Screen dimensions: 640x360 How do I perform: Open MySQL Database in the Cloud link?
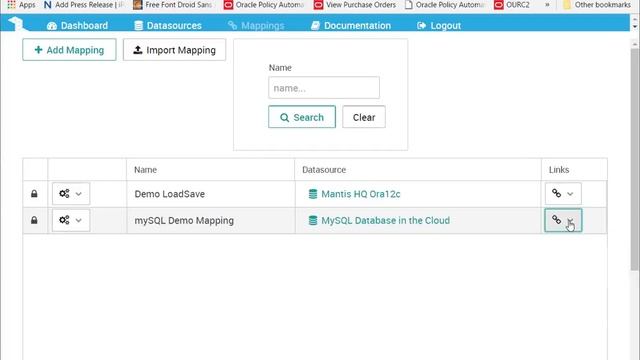pyautogui.click(x=386, y=220)
